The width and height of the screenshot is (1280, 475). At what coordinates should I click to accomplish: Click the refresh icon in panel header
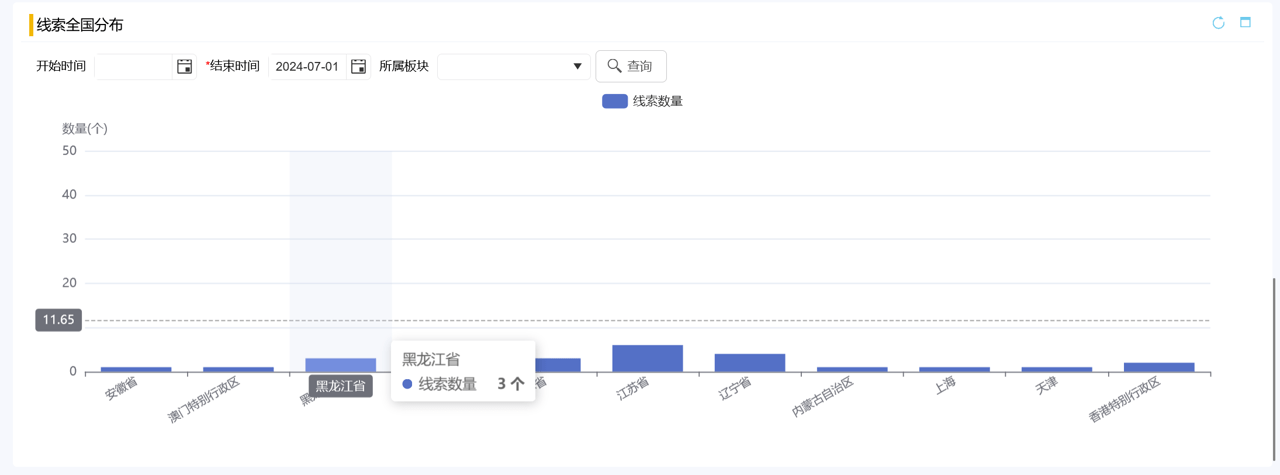[x=1218, y=23]
